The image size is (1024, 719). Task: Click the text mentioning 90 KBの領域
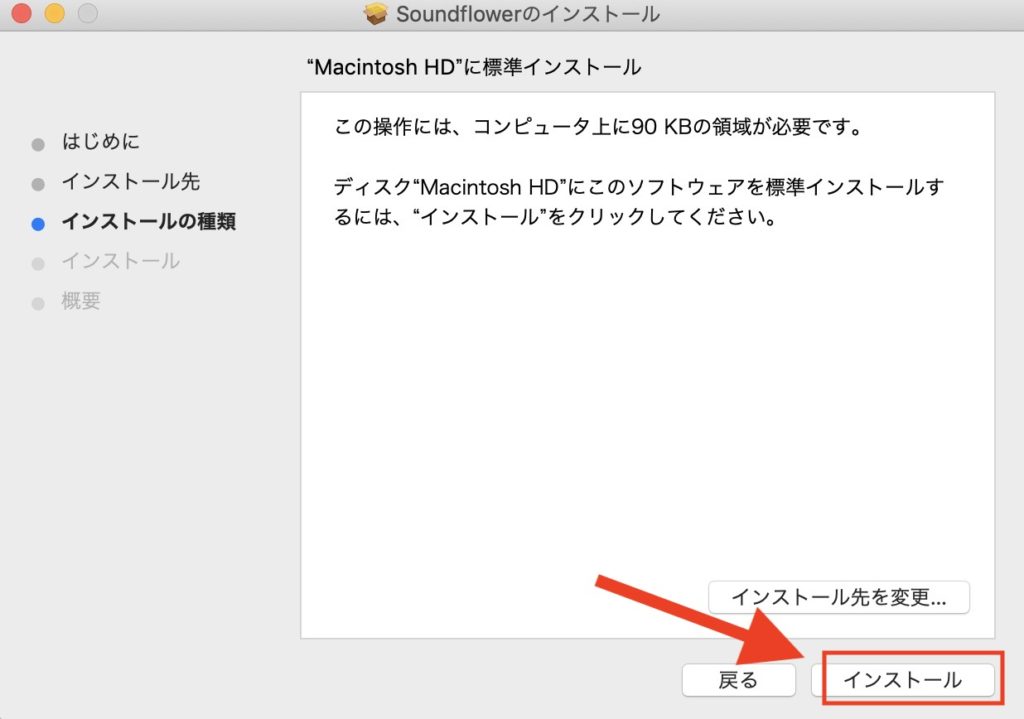[x=597, y=128]
